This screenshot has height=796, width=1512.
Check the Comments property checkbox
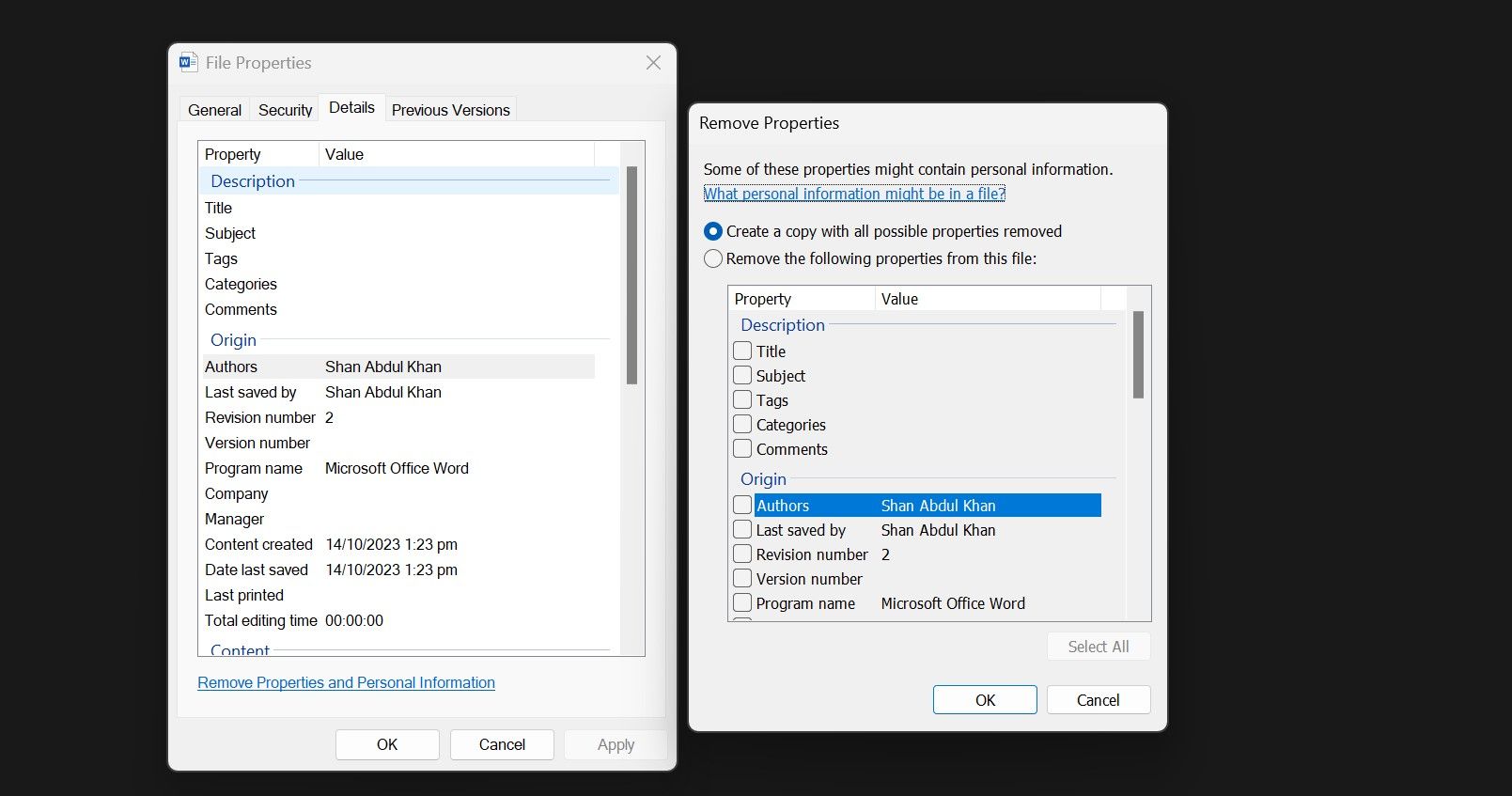pyautogui.click(x=742, y=449)
